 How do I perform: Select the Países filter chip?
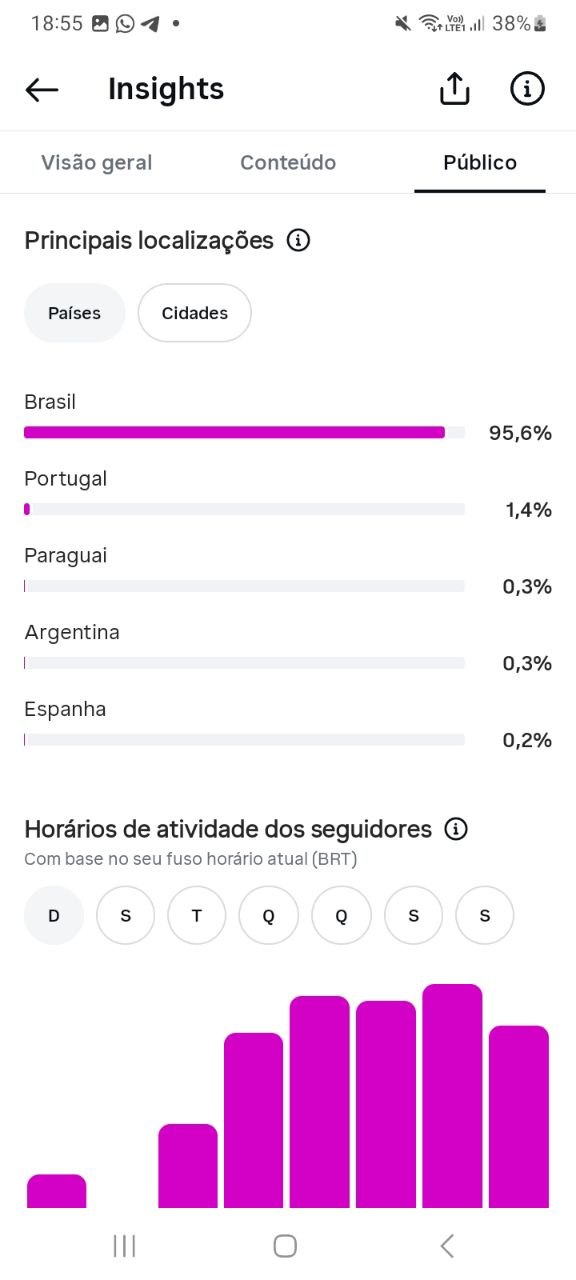(x=75, y=313)
